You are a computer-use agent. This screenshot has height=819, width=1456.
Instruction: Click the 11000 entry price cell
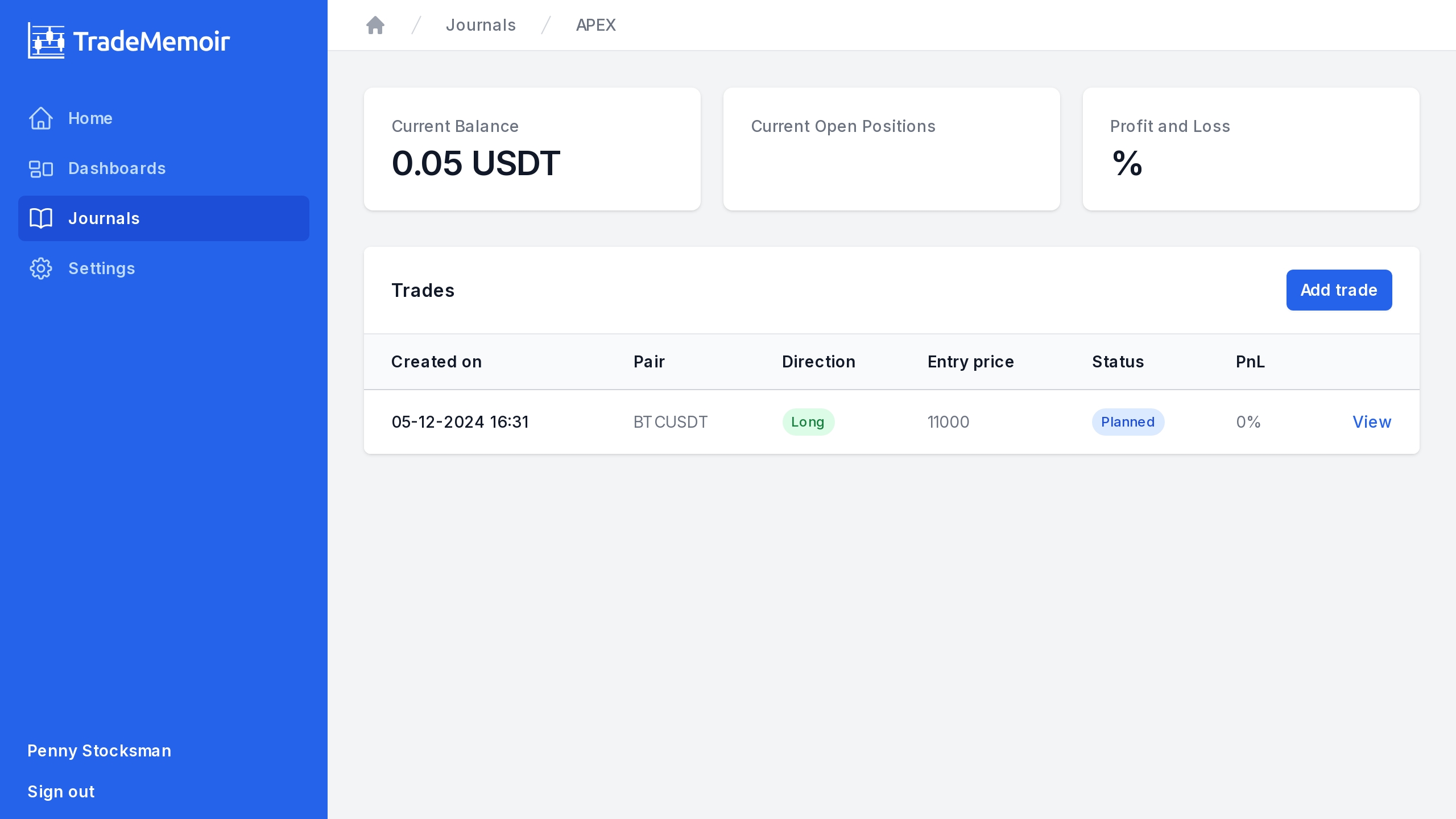point(948,422)
